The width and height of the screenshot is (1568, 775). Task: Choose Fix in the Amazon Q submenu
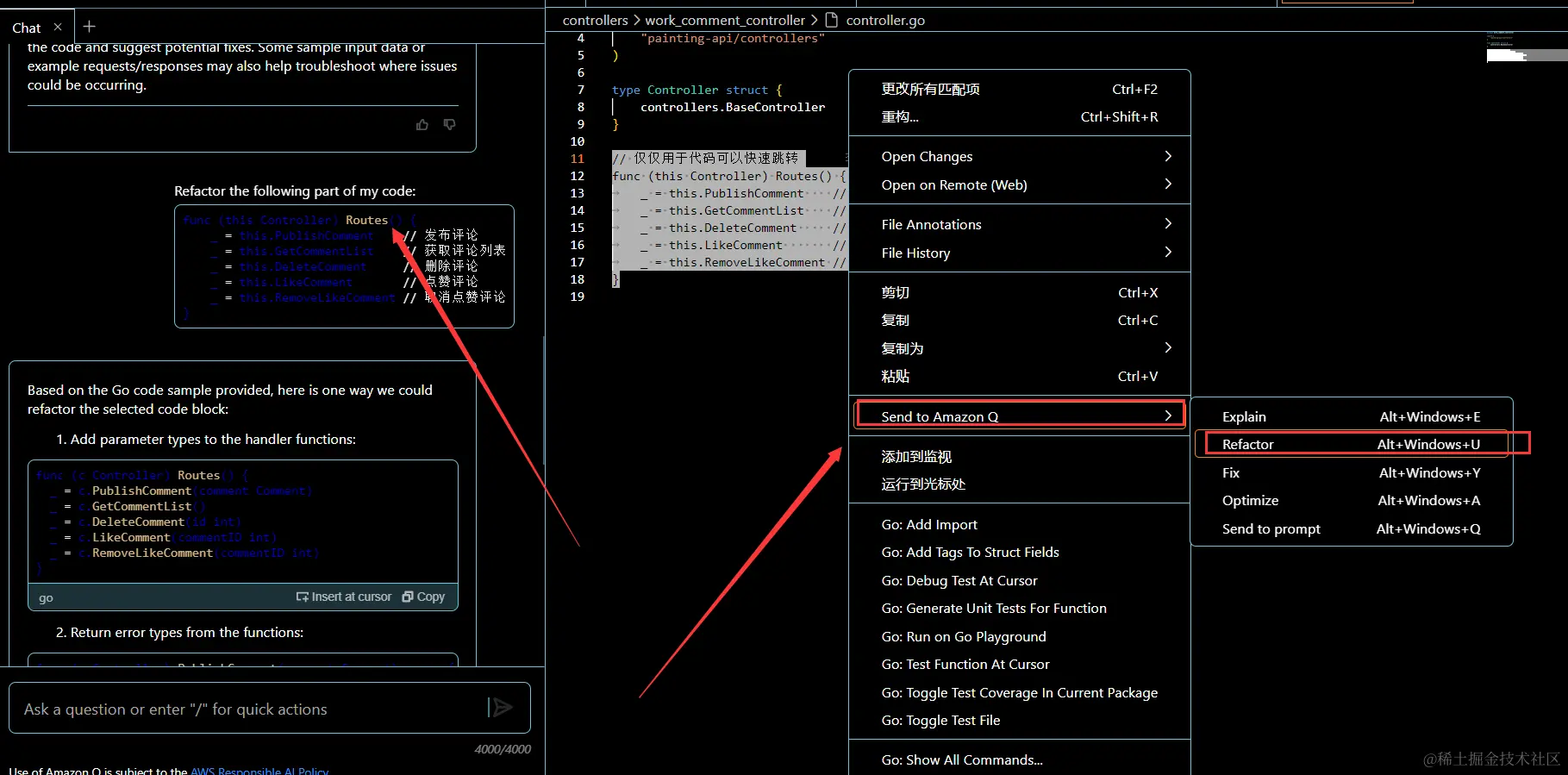coord(1352,473)
